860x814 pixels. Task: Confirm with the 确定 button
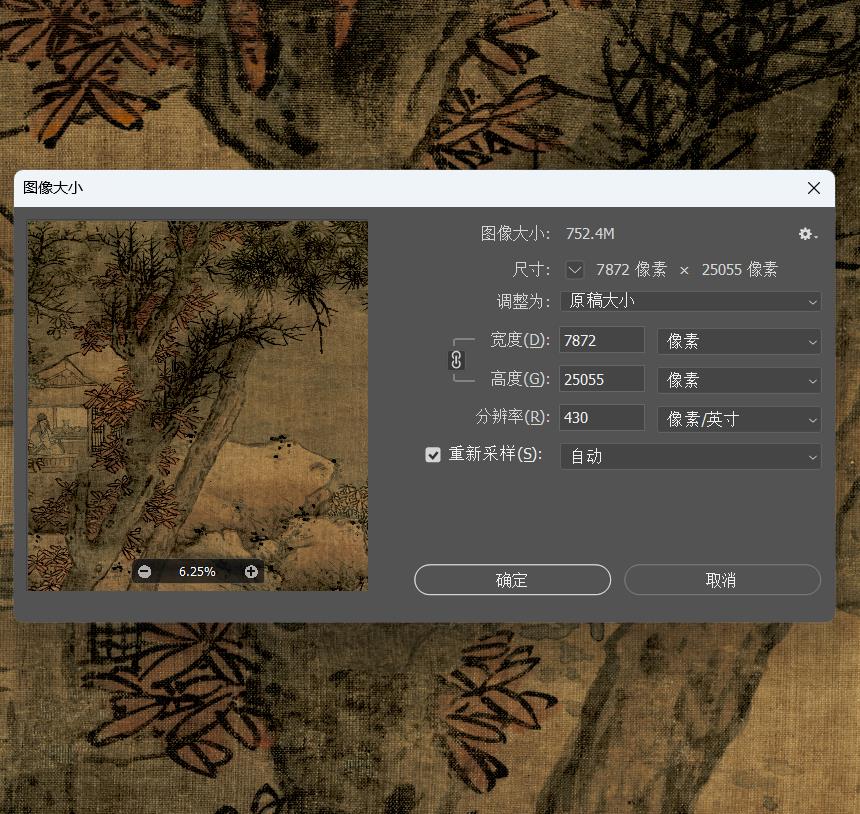[512, 580]
